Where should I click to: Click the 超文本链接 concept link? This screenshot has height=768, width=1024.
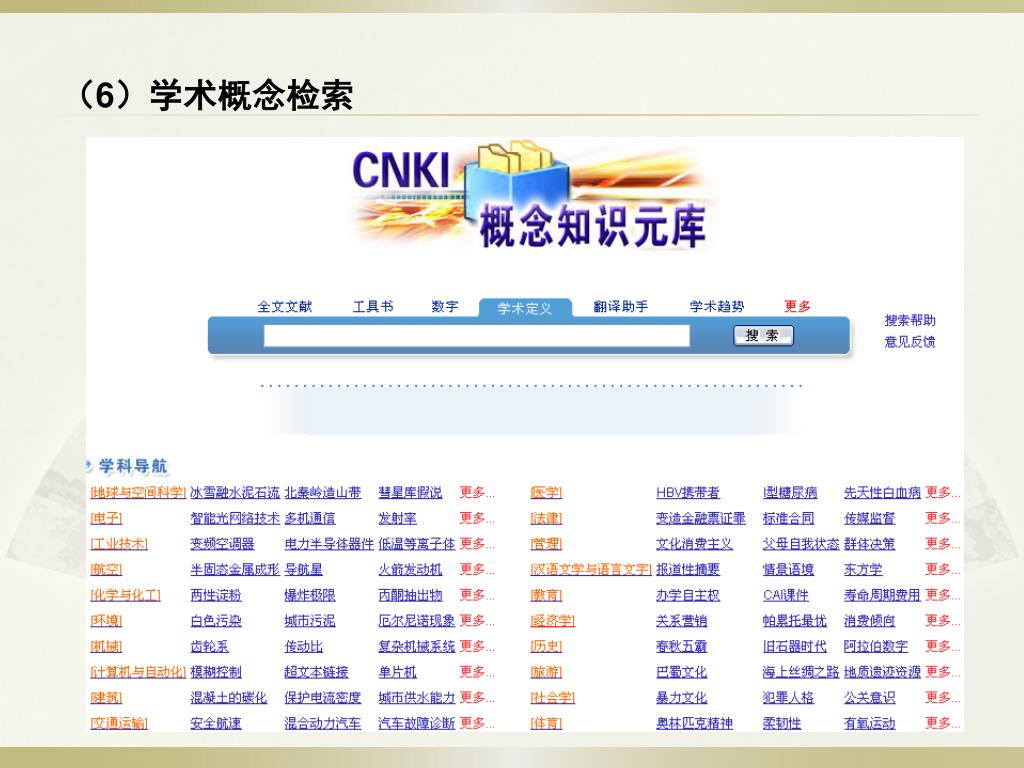pyautogui.click(x=316, y=672)
